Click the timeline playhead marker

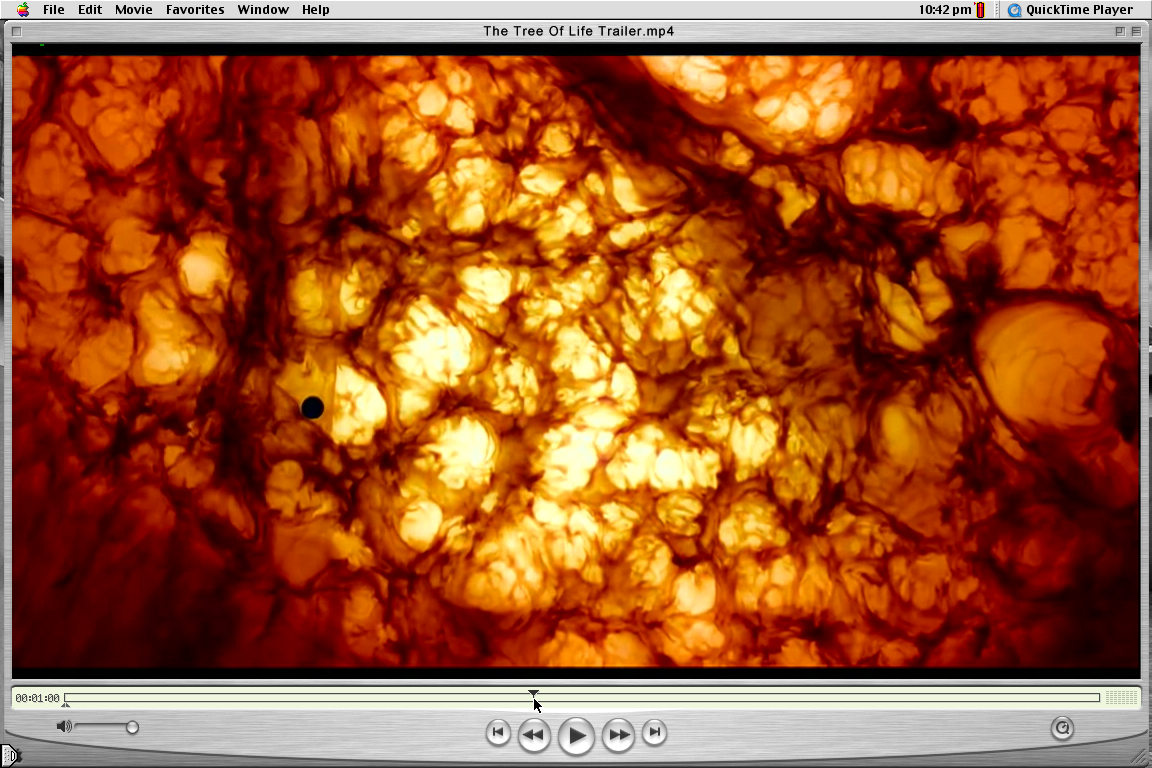(x=533, y=692)
